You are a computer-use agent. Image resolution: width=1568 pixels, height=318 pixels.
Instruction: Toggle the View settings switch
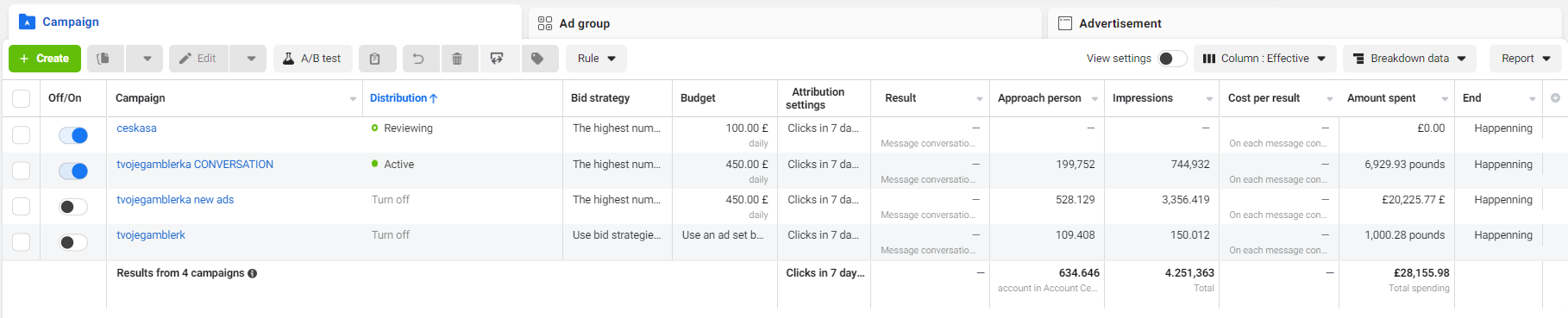1172,59
